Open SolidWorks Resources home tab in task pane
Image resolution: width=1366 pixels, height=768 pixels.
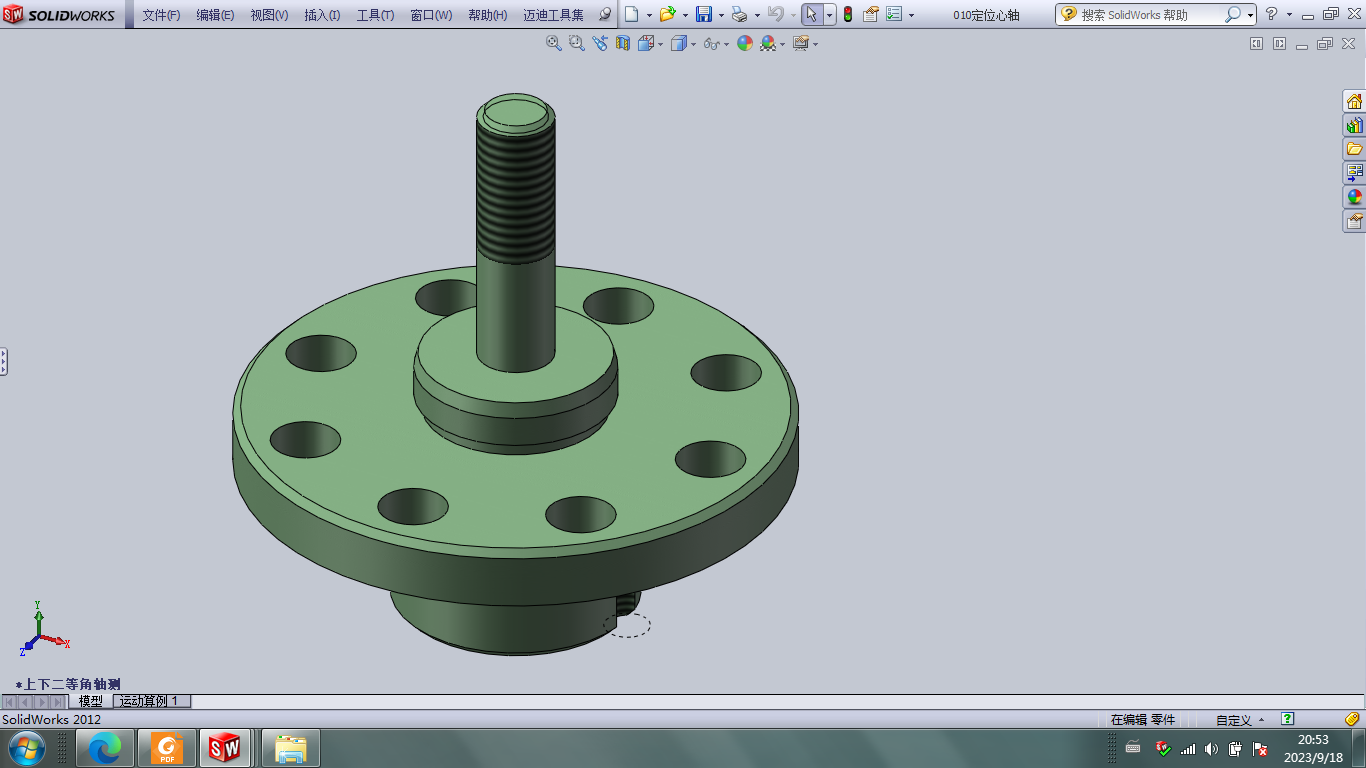click(1354, 101)
